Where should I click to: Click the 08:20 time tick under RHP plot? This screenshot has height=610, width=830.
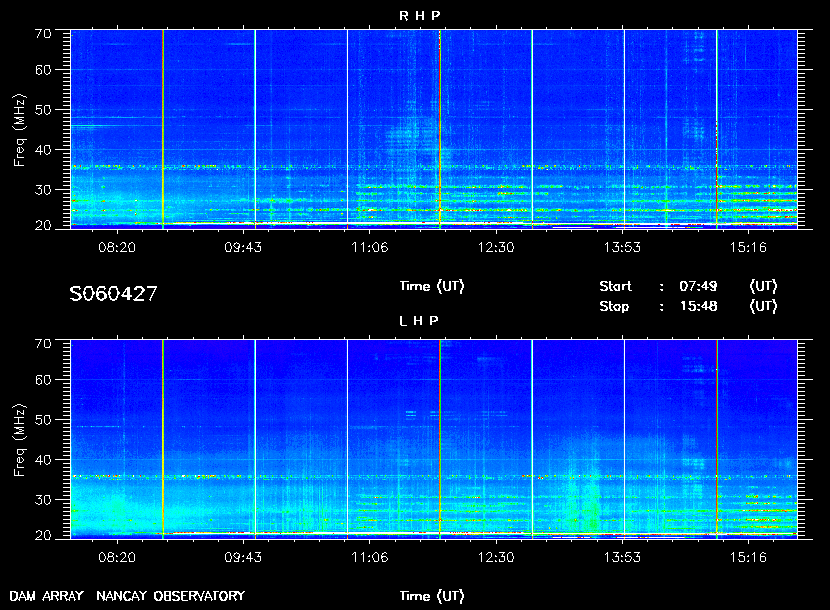[117, 247]
